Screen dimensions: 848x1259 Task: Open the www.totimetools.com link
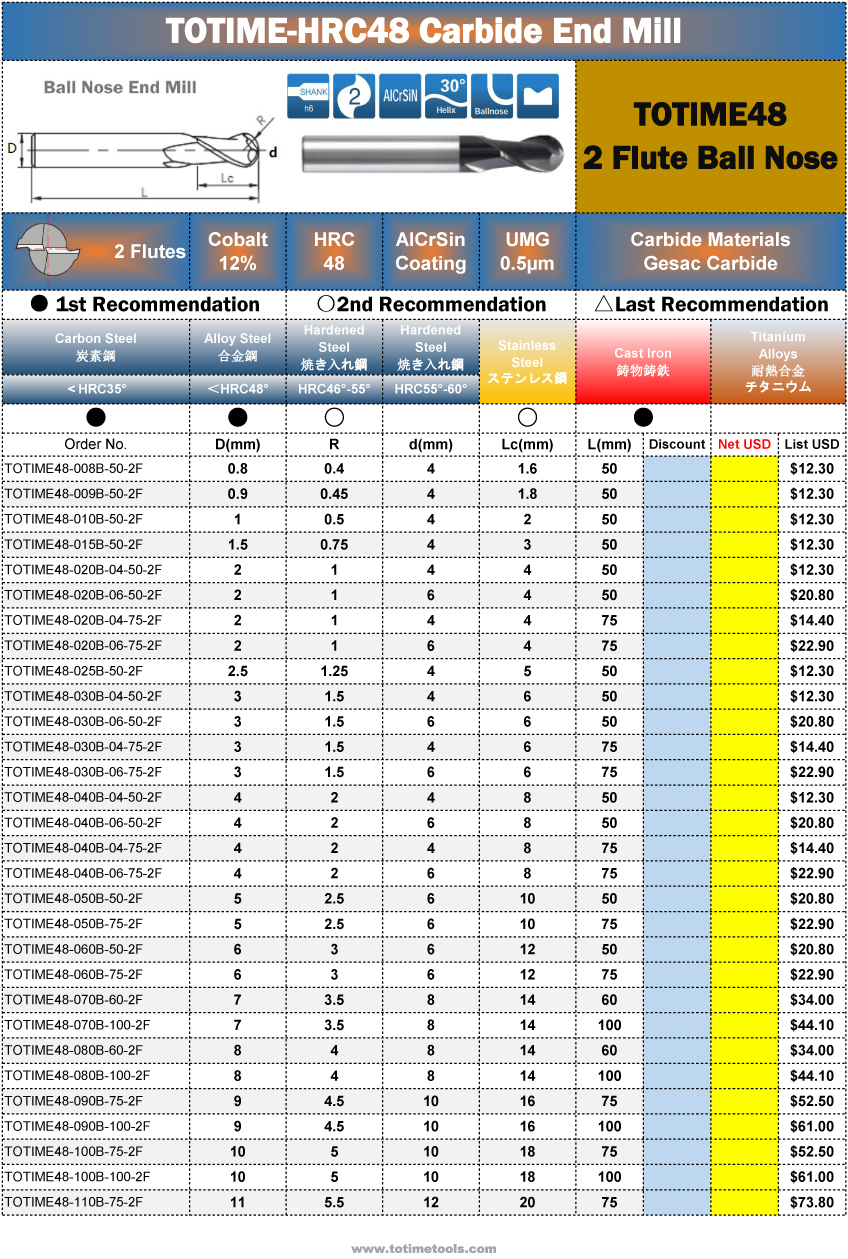pos(424,1248)
